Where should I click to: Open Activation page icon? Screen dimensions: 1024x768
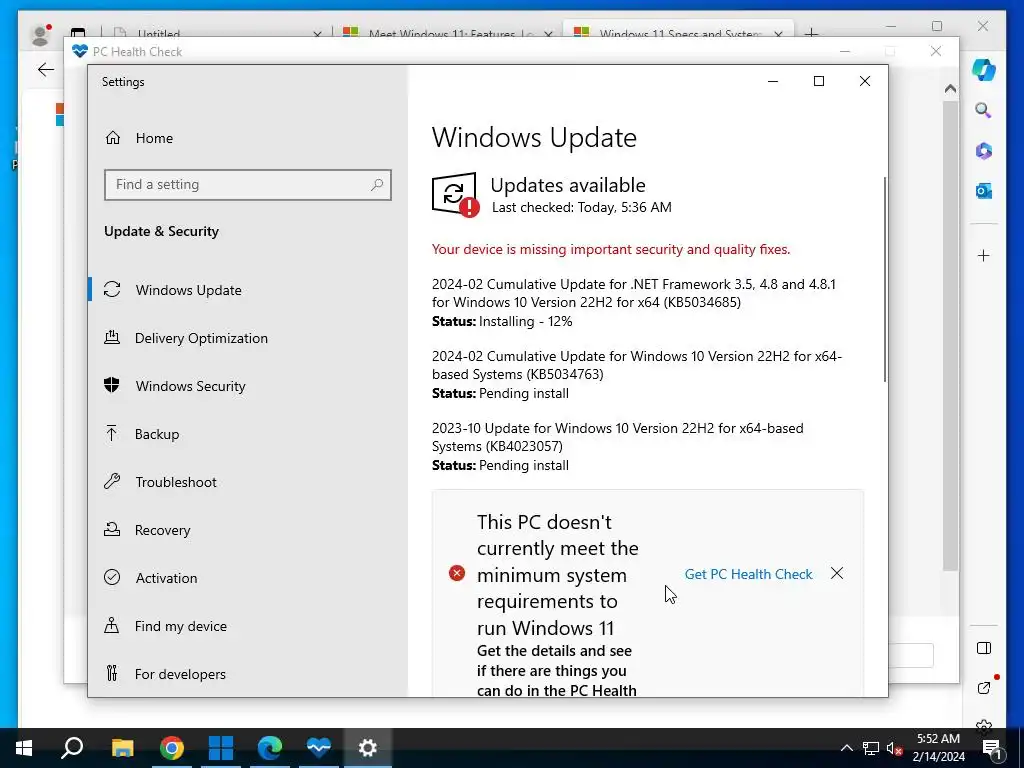[112, 577]
